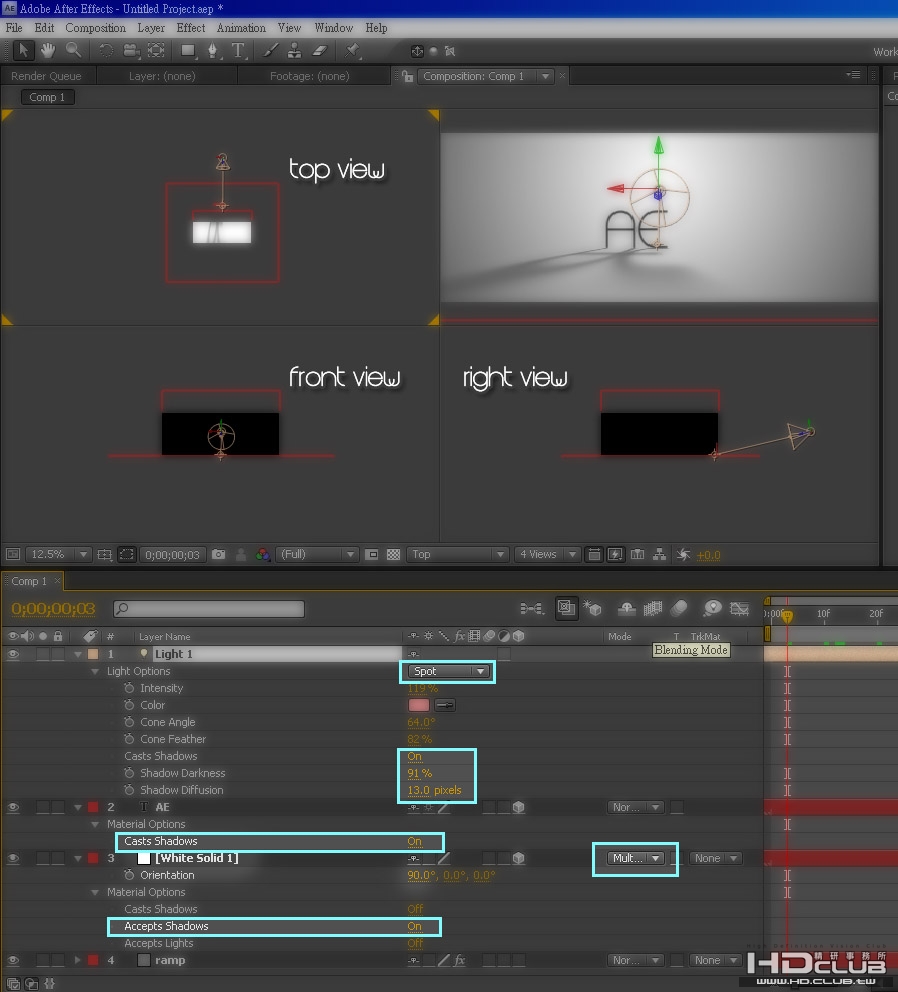Open the Comp Flowchart icon
The height and width of the screenshot is (992, 898).
point(659,555)
